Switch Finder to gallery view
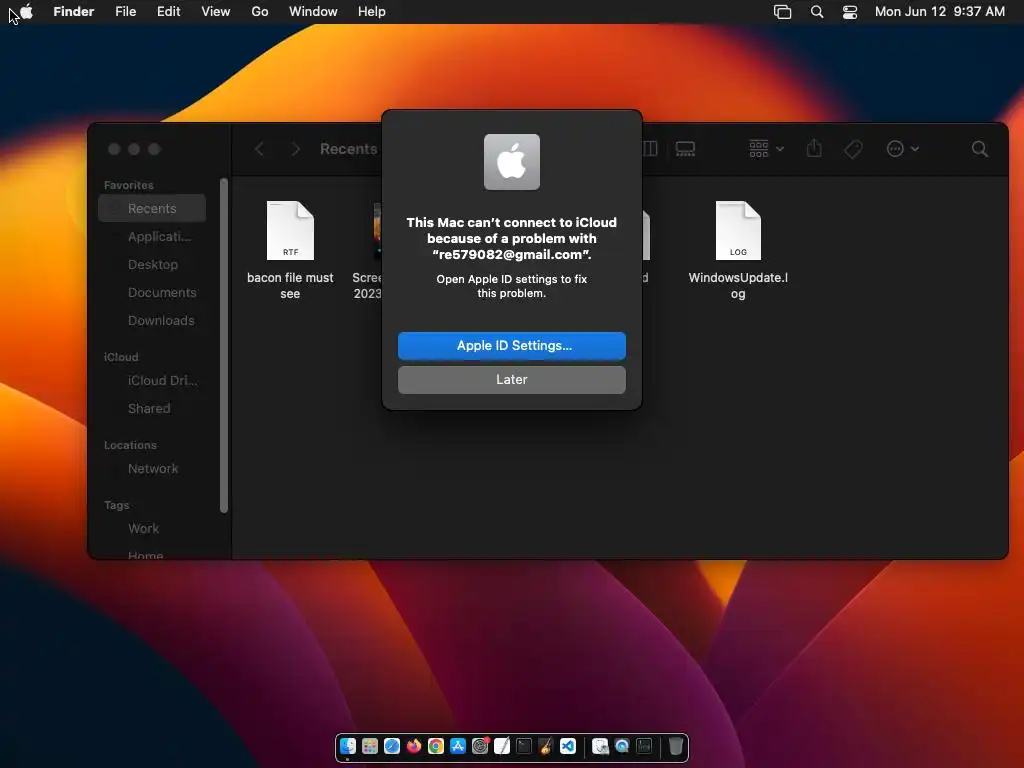Image resolution: width=1024 pixels, height=768 pixels. [685, 149]
